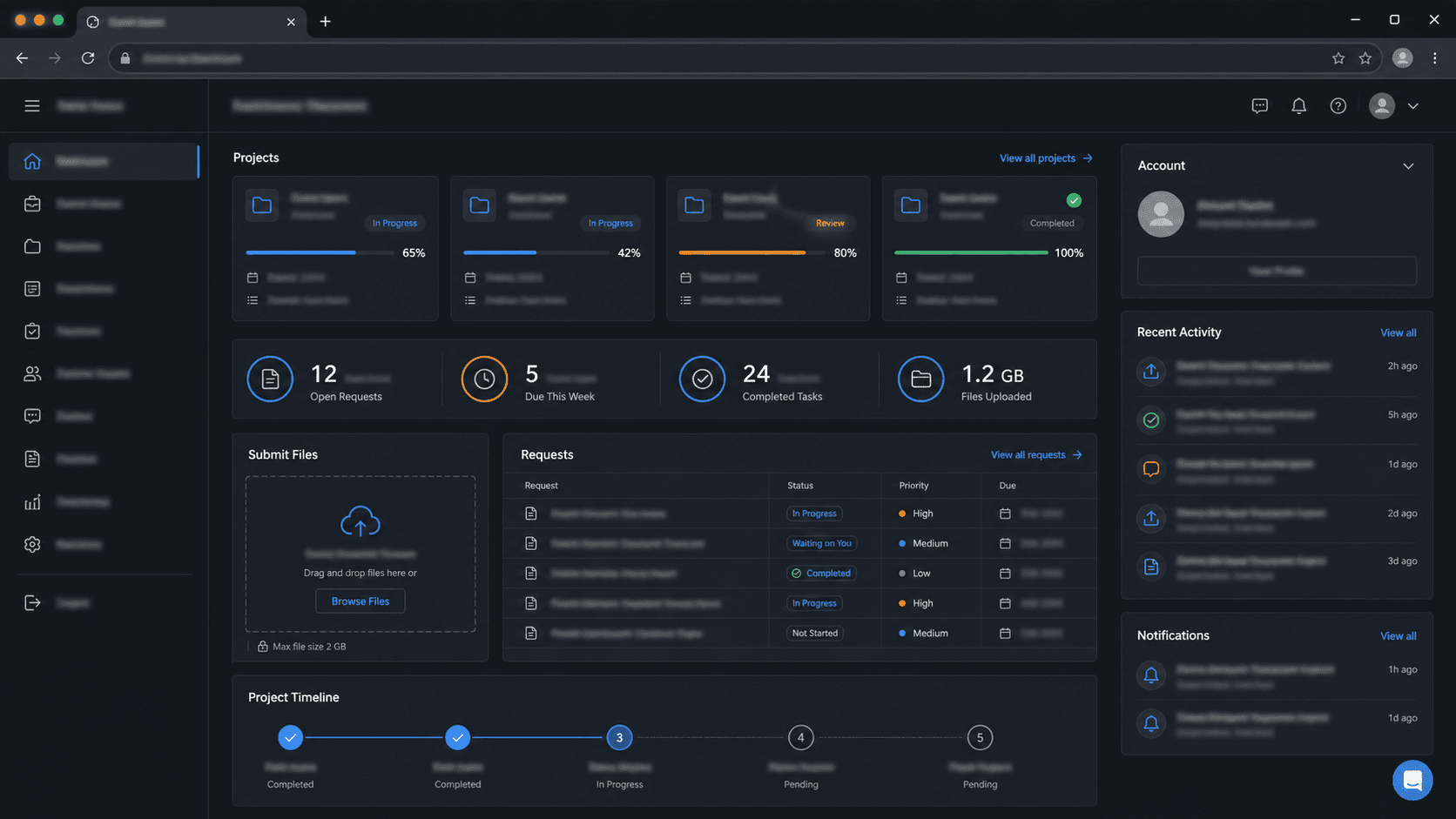The image size is (1456, 819).
Task: Click folder icon of the 65% project
Action: pos(262,205)
